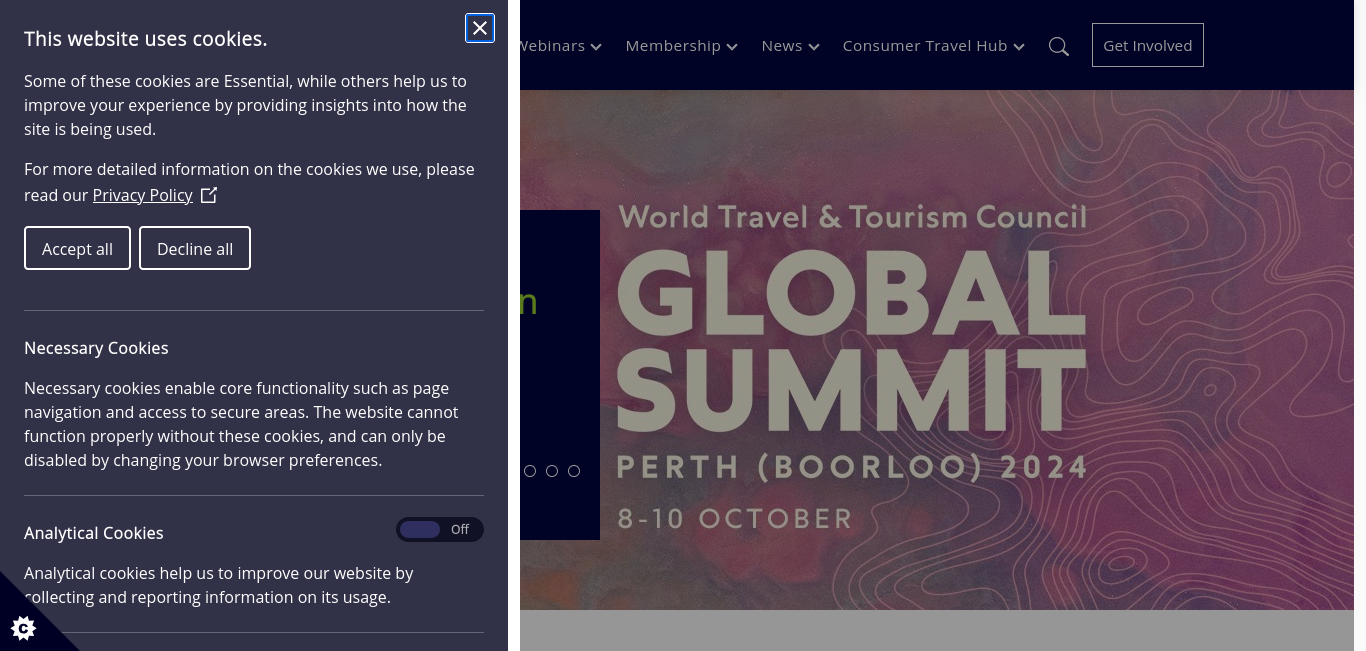Click the Get Involved button
The image size is (1366, 651).
tap(1148, 45)
